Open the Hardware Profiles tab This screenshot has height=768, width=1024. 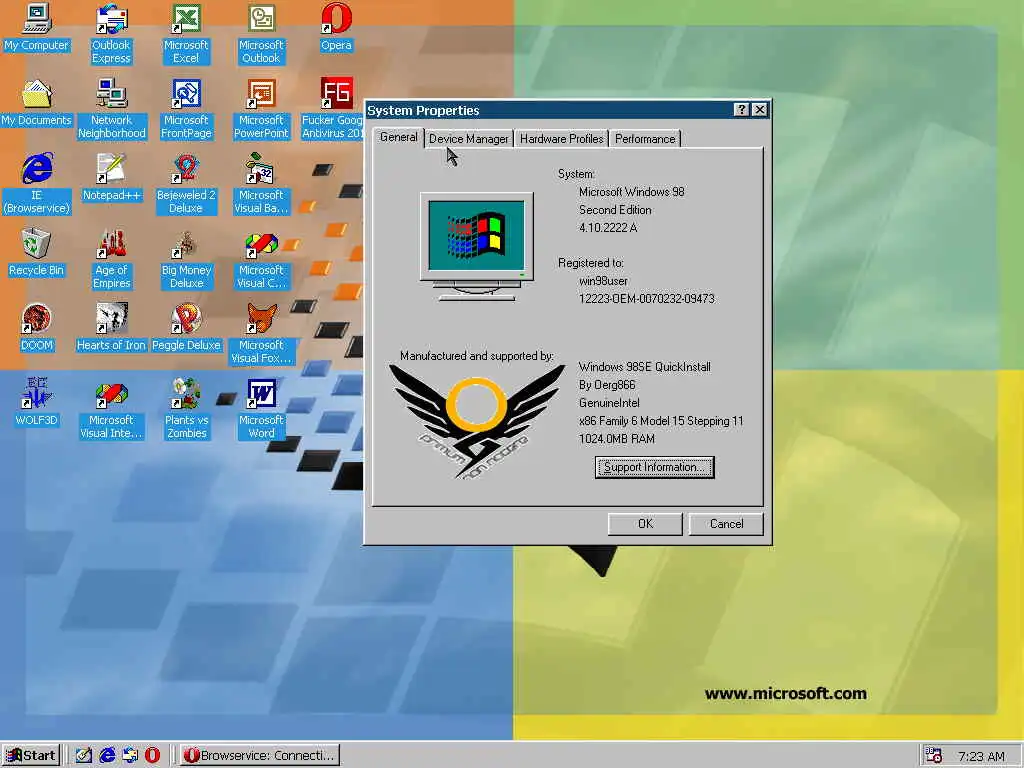(x=562, y=138)
